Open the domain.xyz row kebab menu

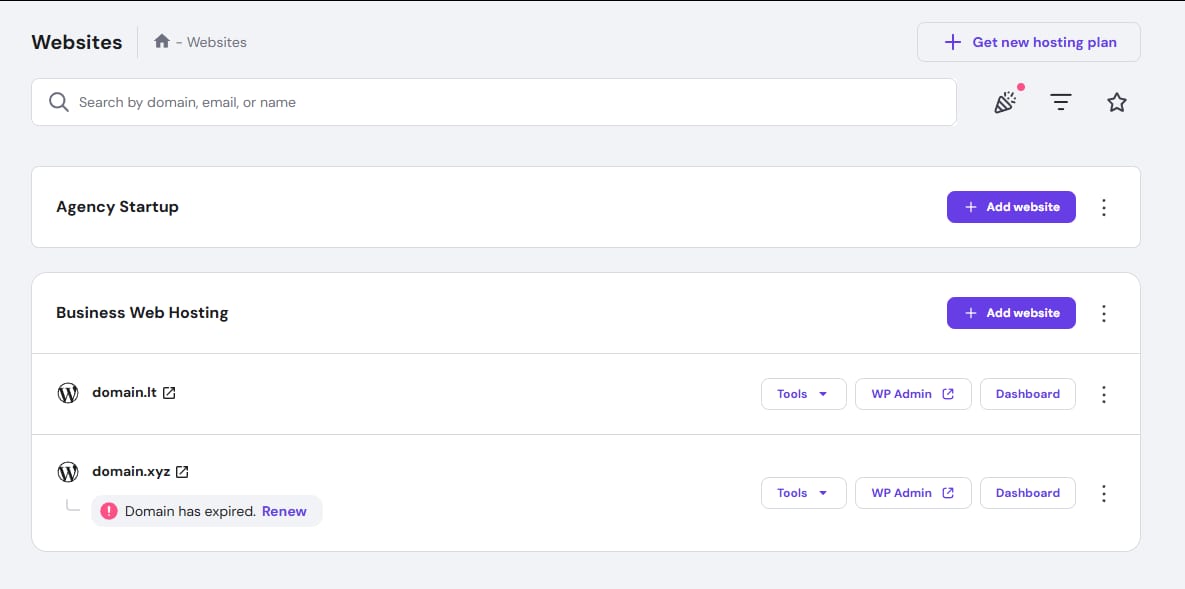click(1104, 493)
